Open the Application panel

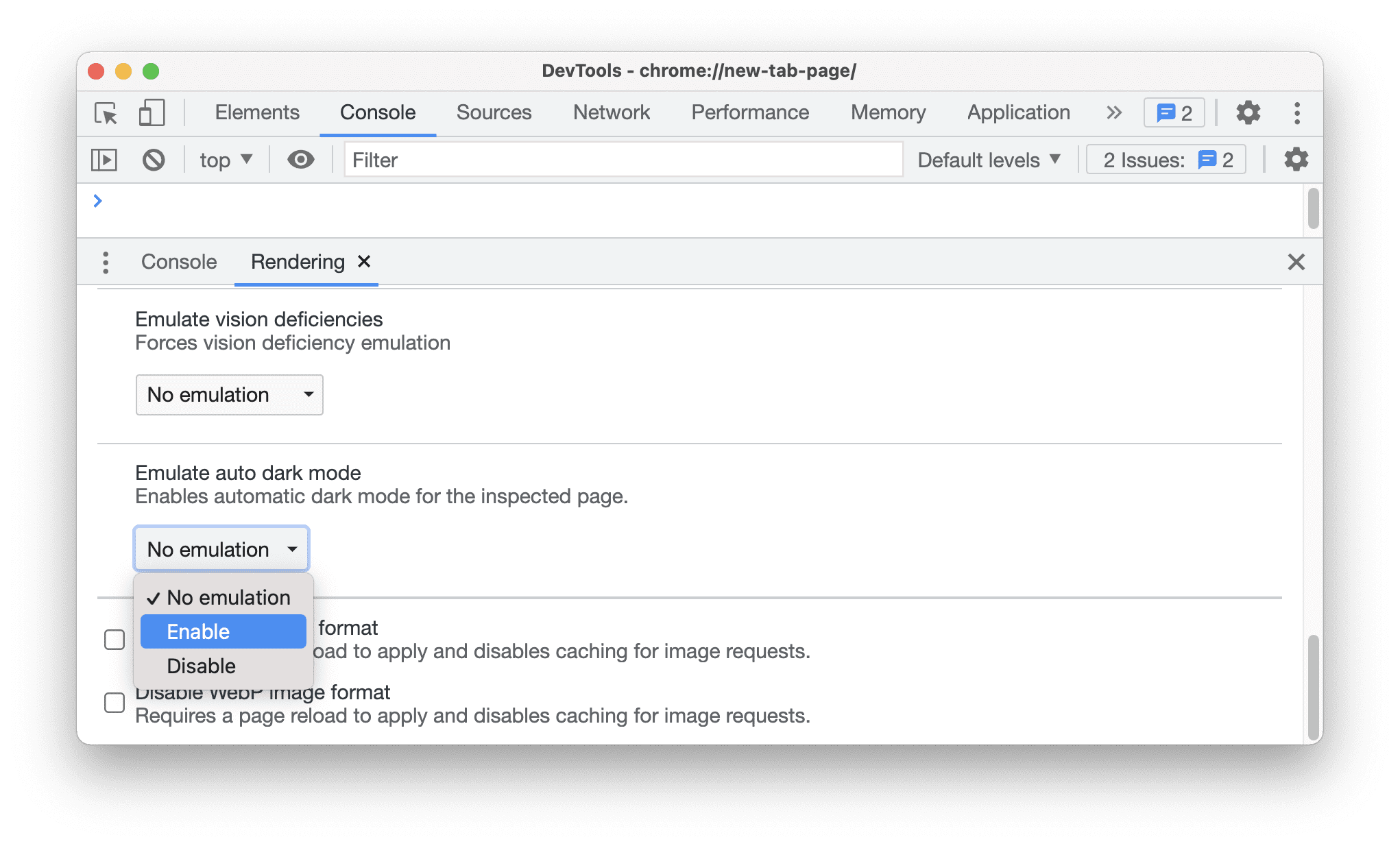coord(1018,112)
